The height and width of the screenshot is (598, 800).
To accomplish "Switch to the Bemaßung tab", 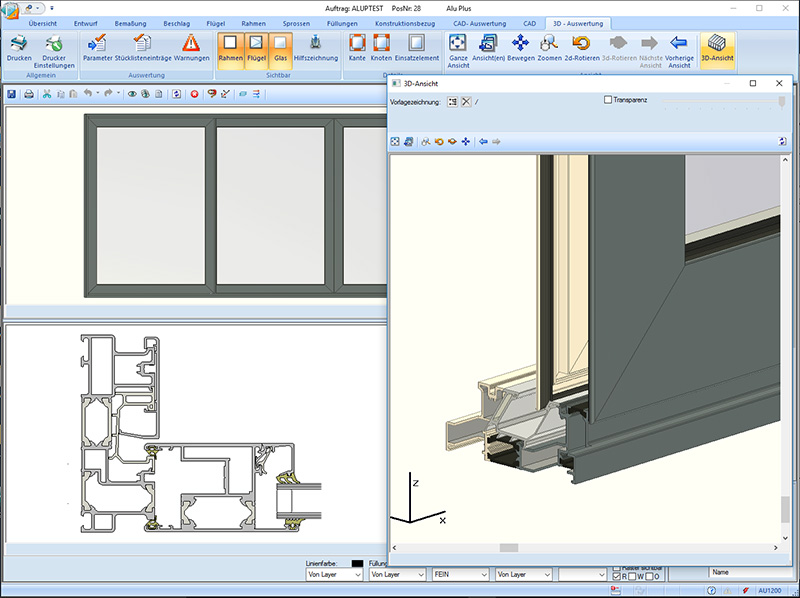I will pos(130,23).
